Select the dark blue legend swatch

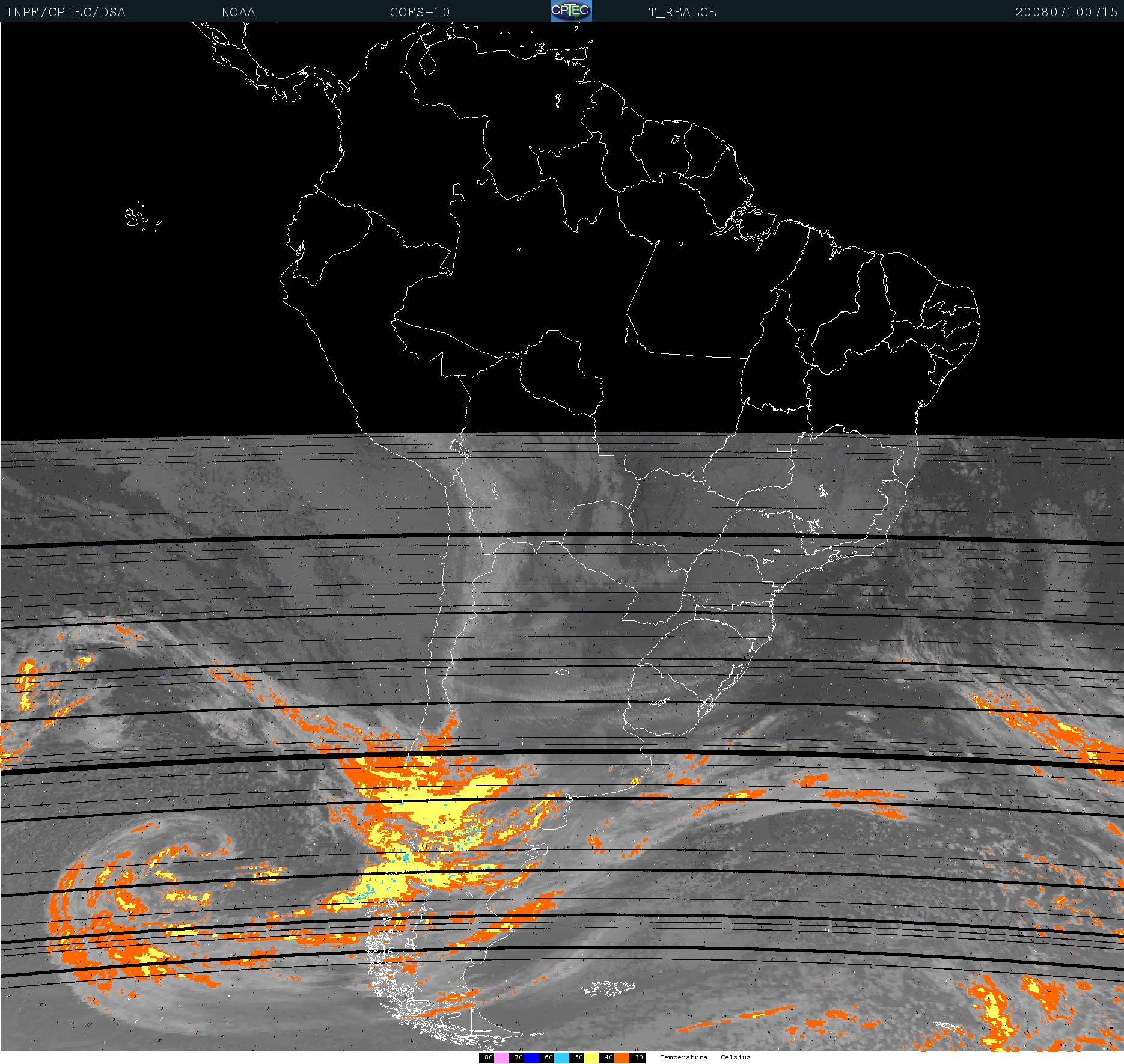pos(531,1057)
